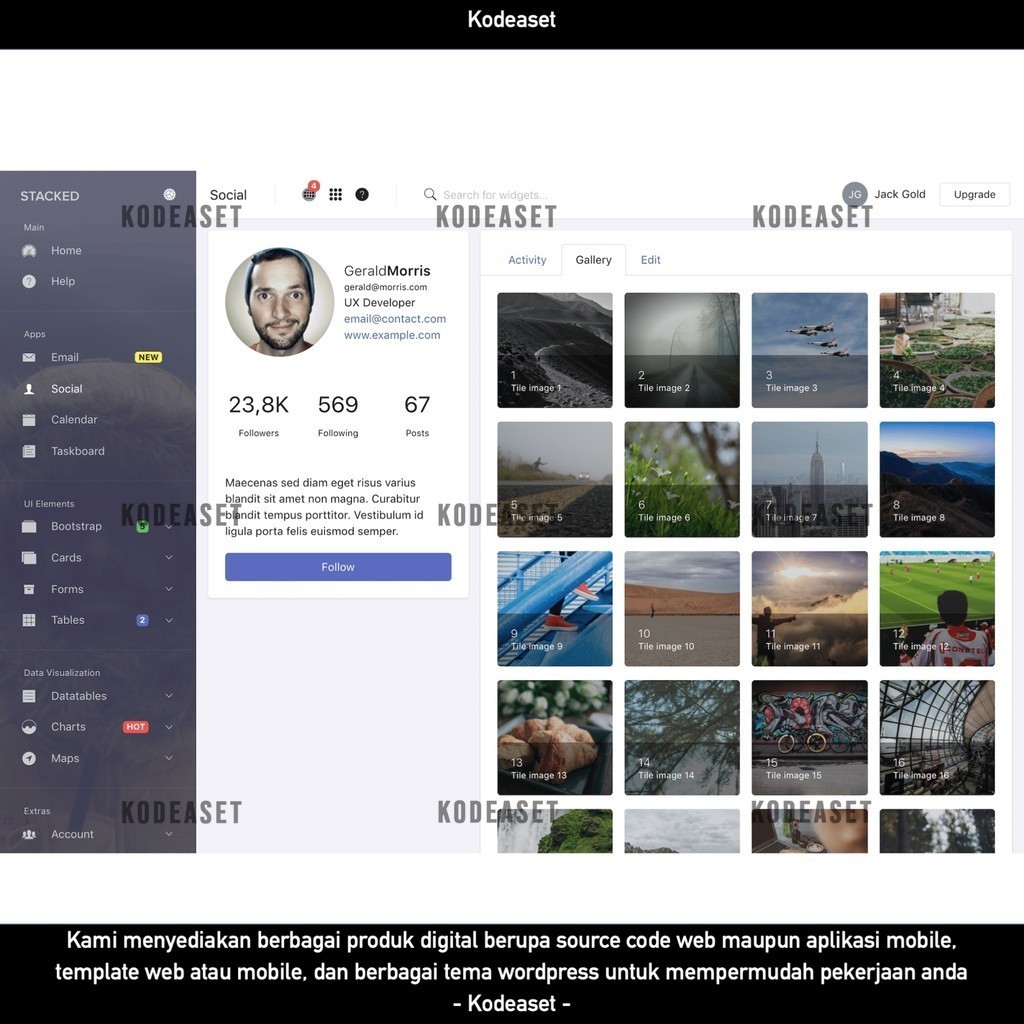Expand the Charts menu chevron

168,727
